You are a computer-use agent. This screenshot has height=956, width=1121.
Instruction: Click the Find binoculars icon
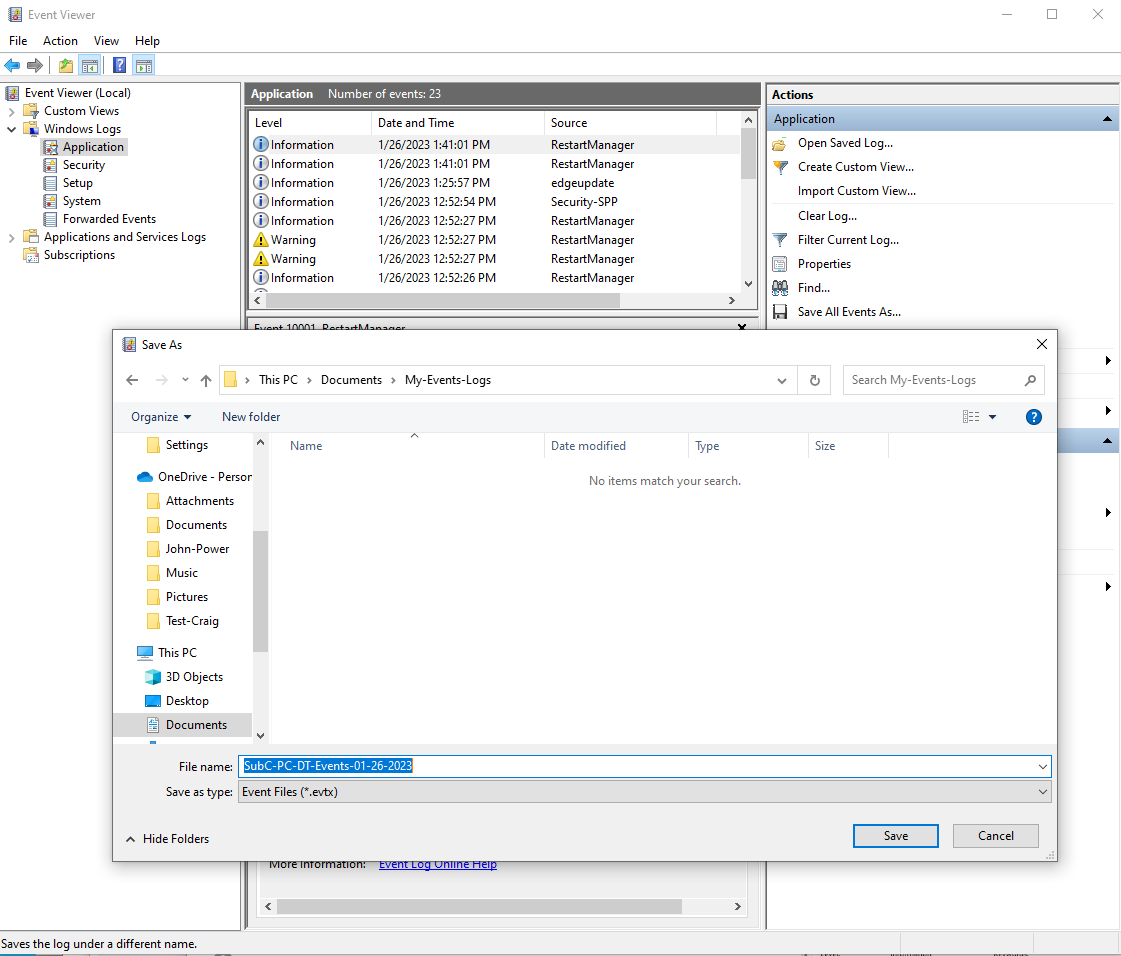tap(780, 288)
